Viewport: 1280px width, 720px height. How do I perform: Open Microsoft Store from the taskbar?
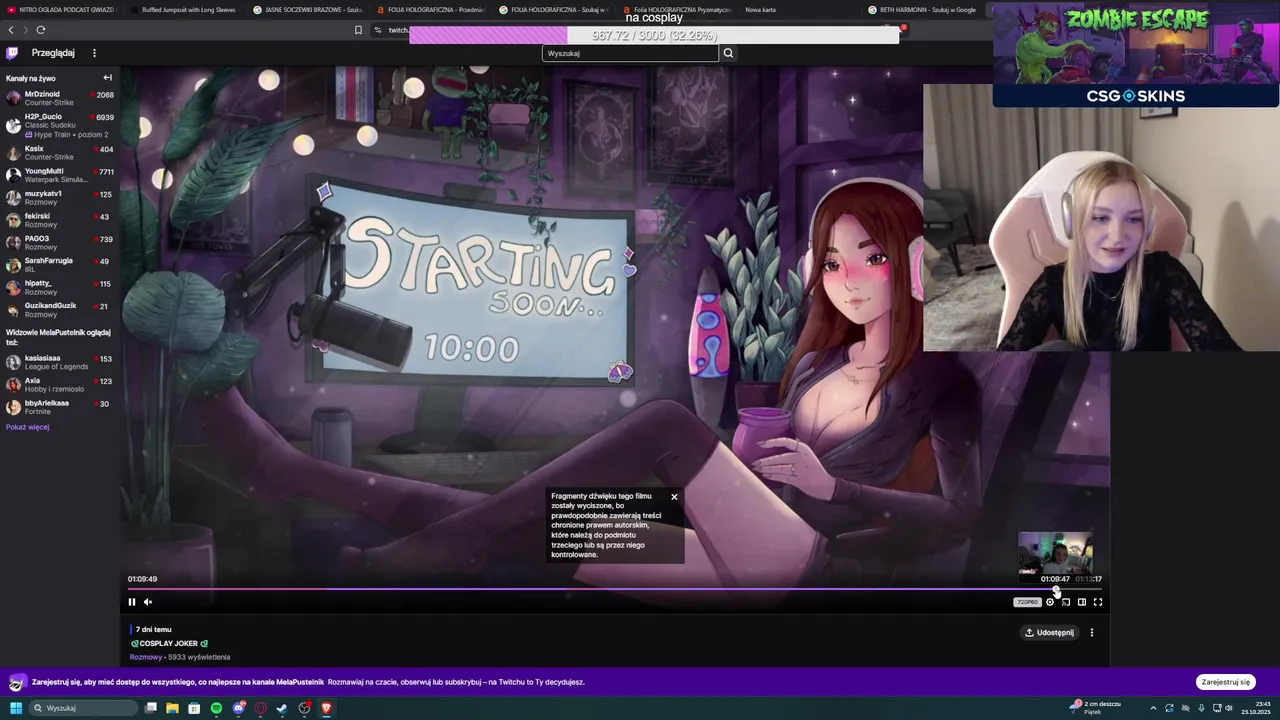click(x=194, y=708)
